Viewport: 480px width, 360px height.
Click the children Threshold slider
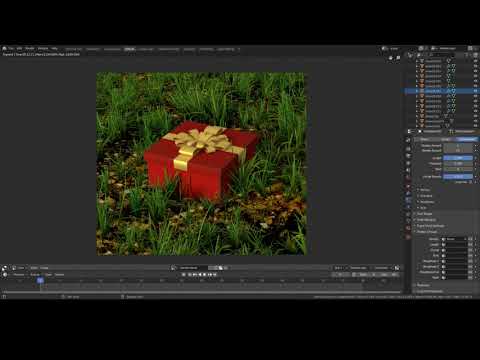[x=458, y=163]
